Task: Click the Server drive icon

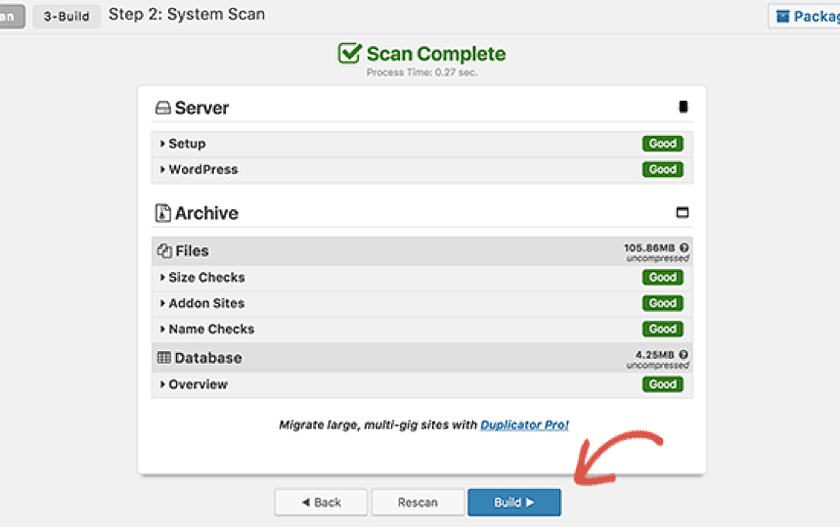Action: (163, 108)
